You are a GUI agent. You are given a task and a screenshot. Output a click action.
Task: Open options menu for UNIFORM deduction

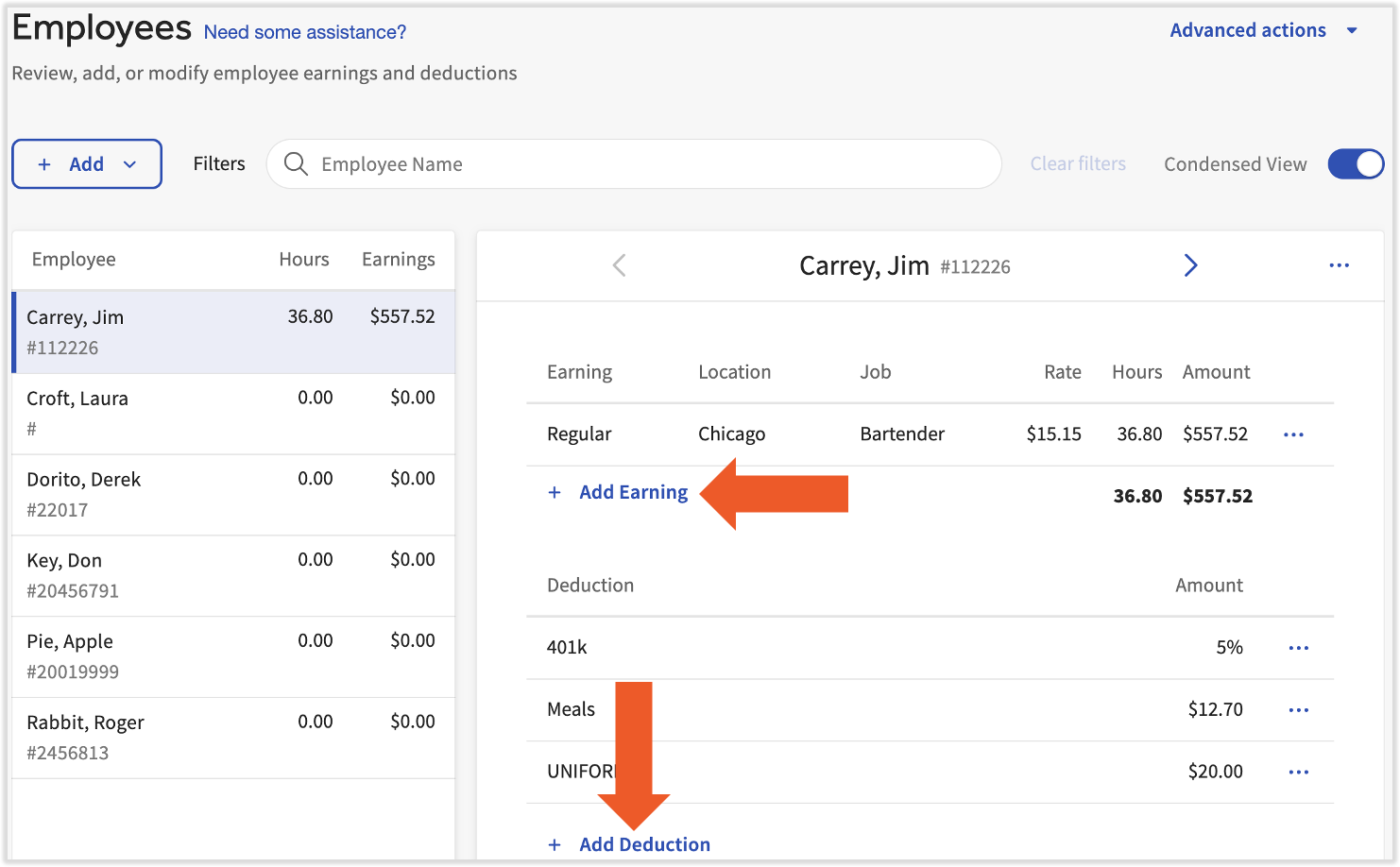click(1298, 773)
